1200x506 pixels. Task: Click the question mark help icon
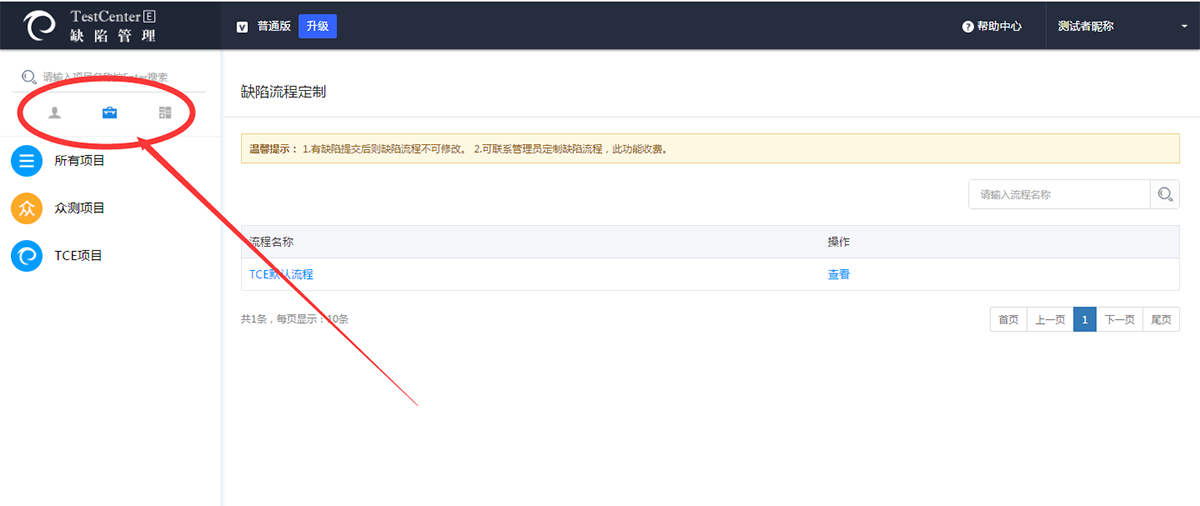pos(968,27)
